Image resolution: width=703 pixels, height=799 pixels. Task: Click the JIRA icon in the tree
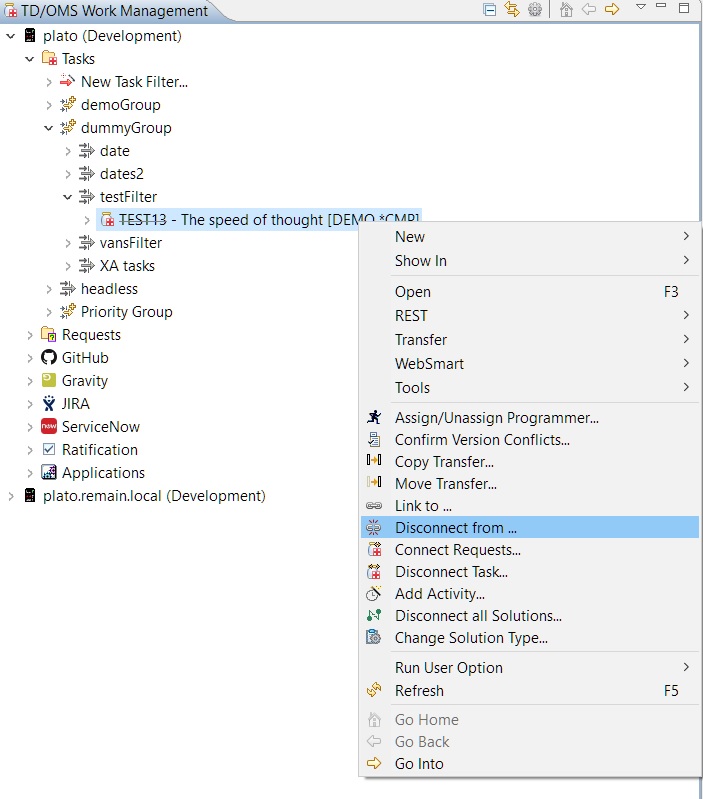tap(49, 404)
